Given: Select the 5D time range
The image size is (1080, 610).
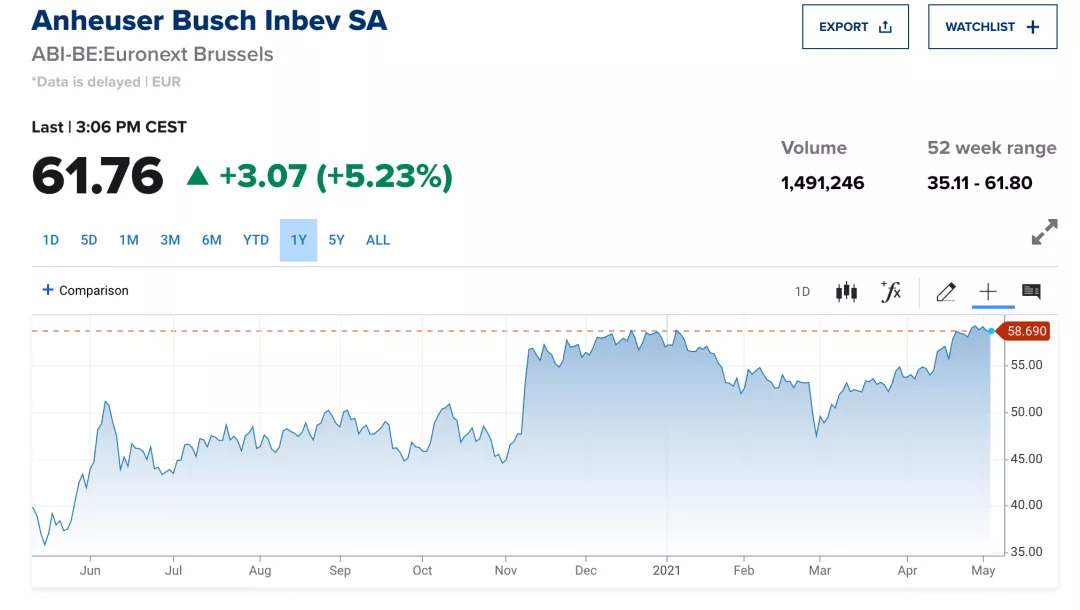Looking at the screenshot, I should click(89, 240).
